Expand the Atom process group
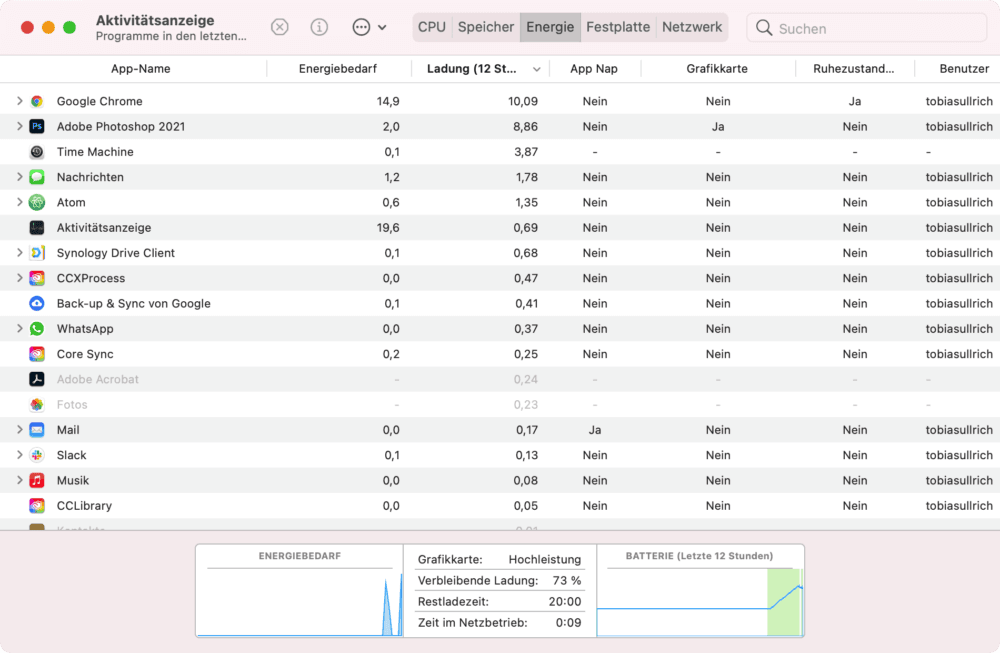 pos(19,202)
